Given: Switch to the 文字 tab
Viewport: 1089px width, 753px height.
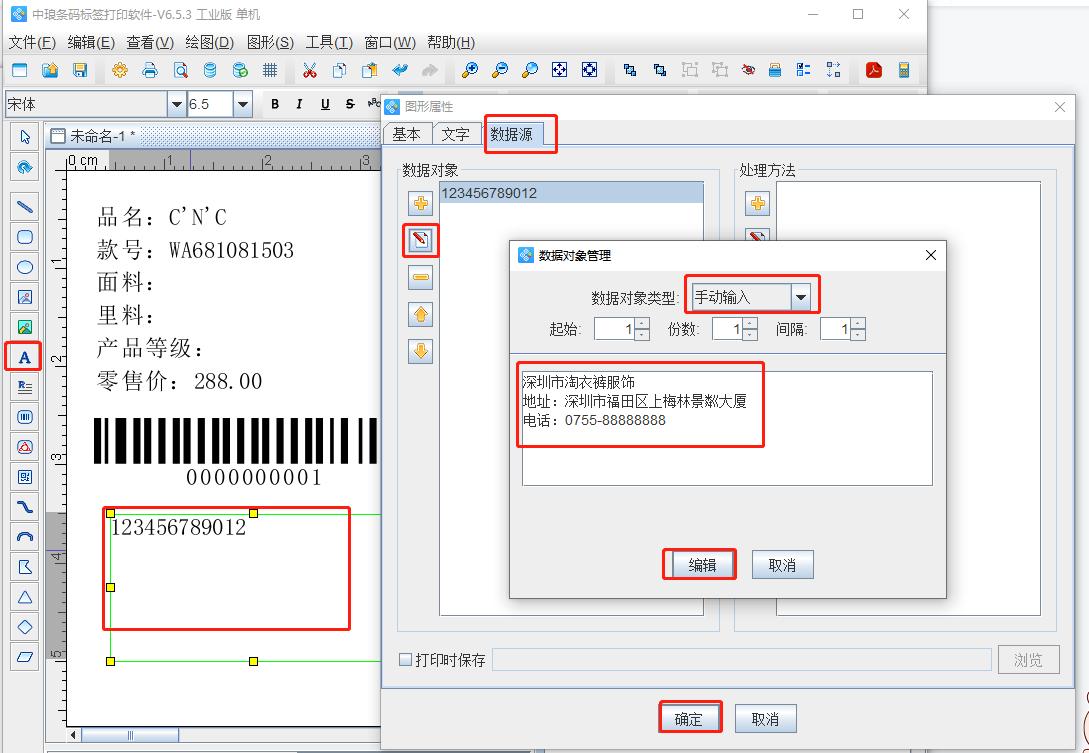Looking at the screenshot, I should pos(457,132).
